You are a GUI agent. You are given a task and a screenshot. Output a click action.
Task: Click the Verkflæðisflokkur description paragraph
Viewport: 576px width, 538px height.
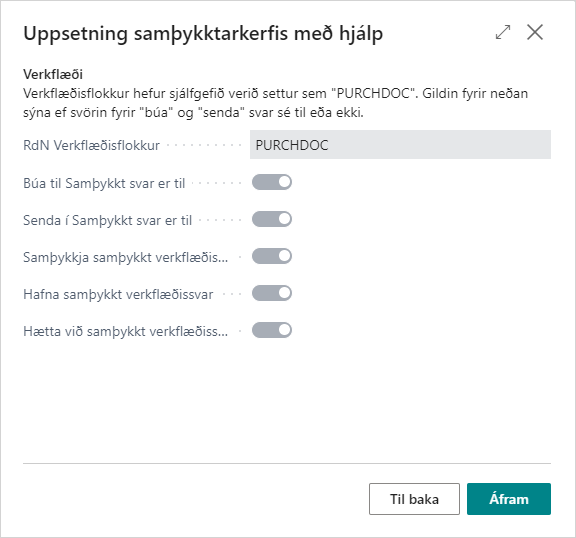(276, 103)
